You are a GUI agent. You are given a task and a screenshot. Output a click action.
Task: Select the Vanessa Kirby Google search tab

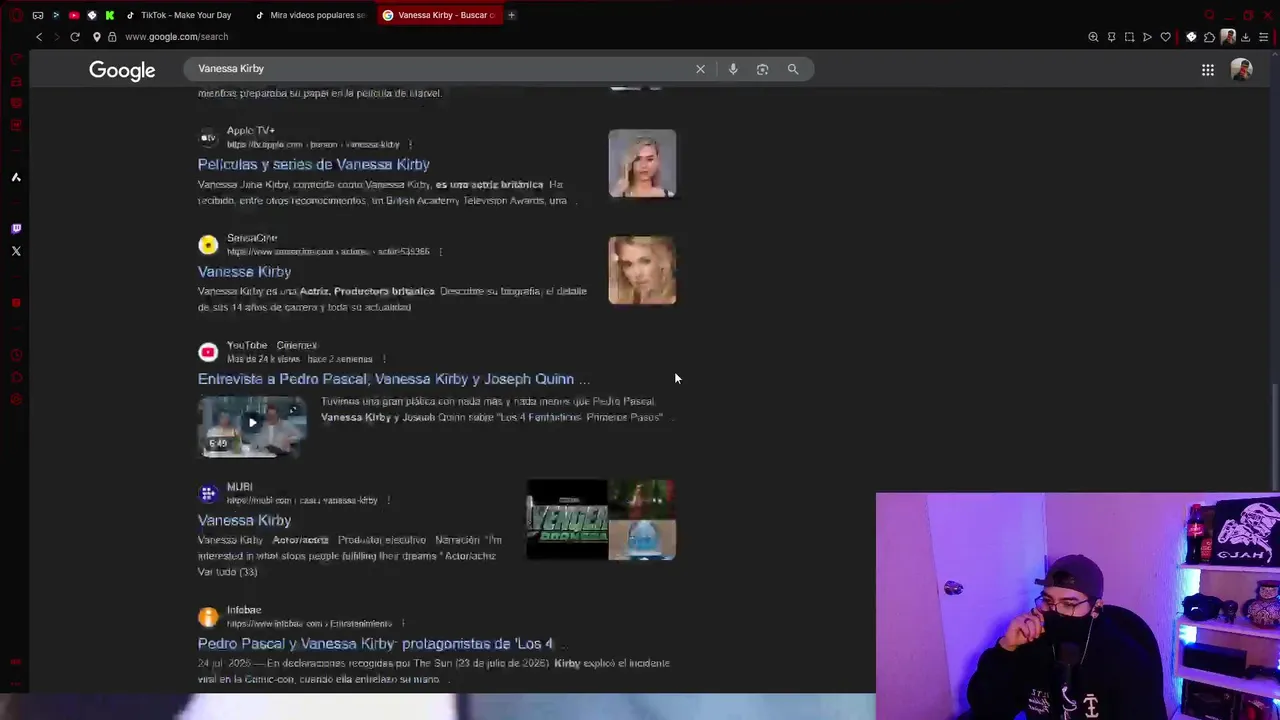[x=440, y=15]
